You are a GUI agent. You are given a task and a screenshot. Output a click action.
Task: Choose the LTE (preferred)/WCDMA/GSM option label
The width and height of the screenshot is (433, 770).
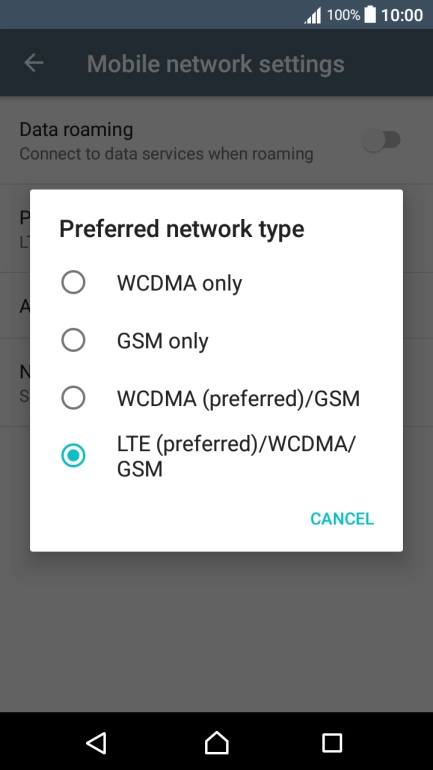pos(236,457)
